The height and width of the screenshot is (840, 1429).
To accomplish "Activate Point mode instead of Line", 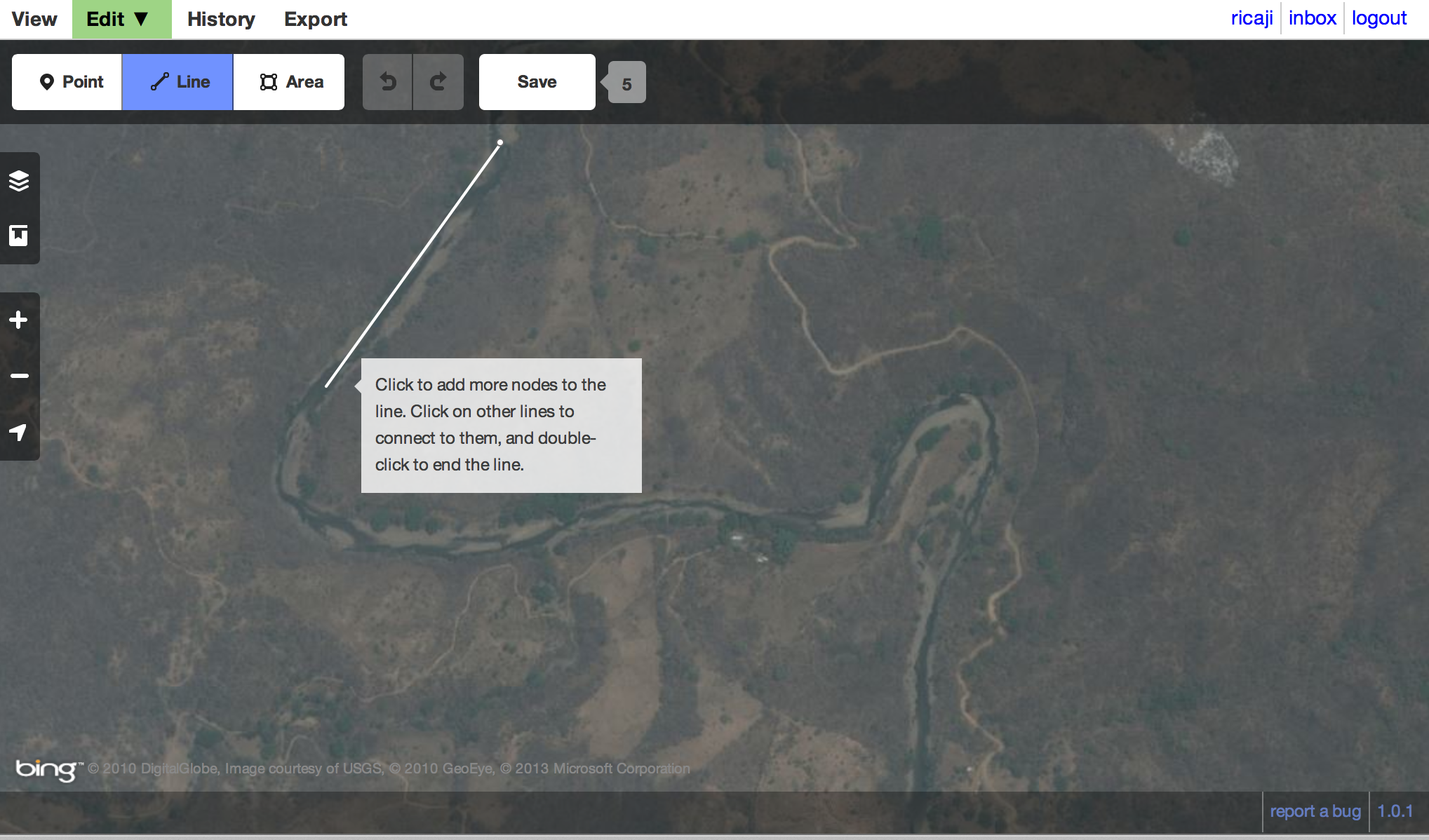I will [67, 81].
